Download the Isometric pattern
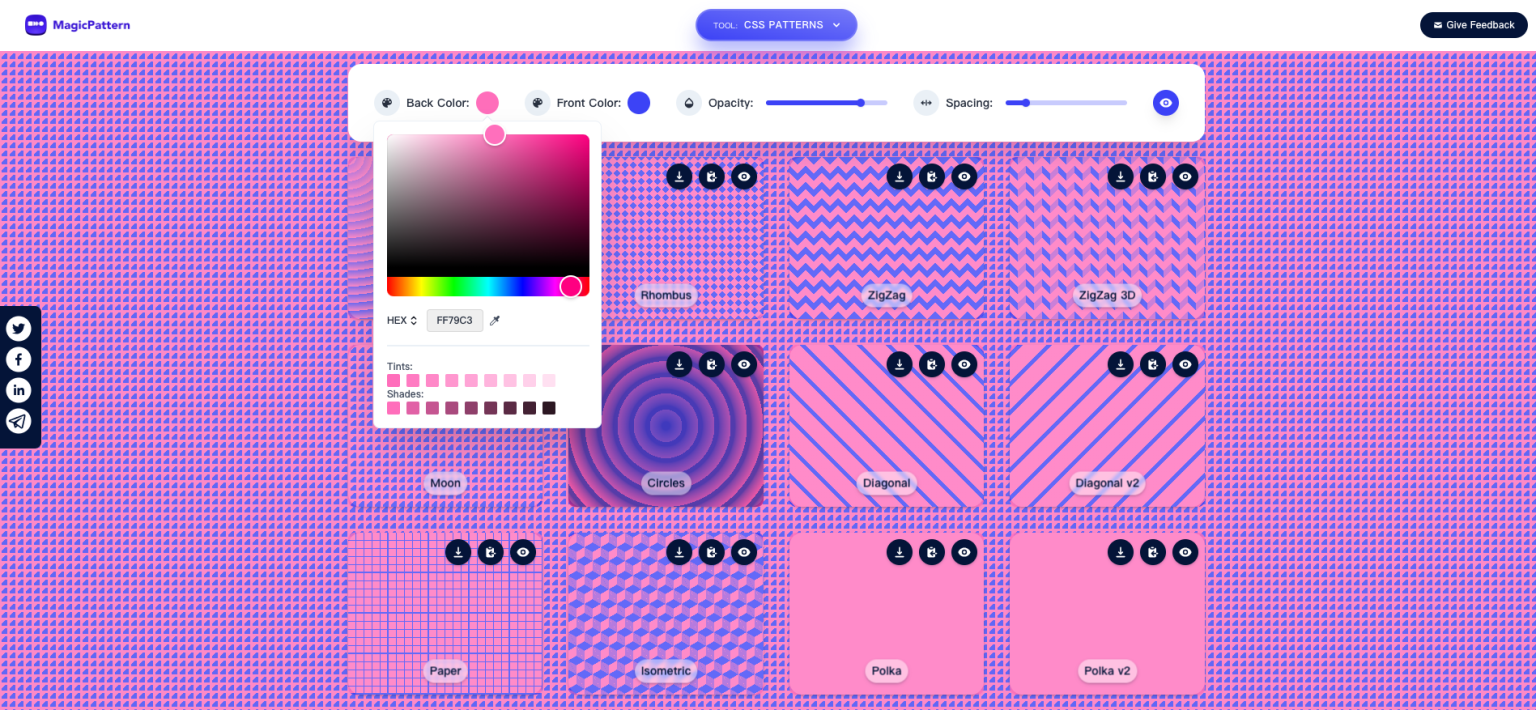 coord(679,552)
